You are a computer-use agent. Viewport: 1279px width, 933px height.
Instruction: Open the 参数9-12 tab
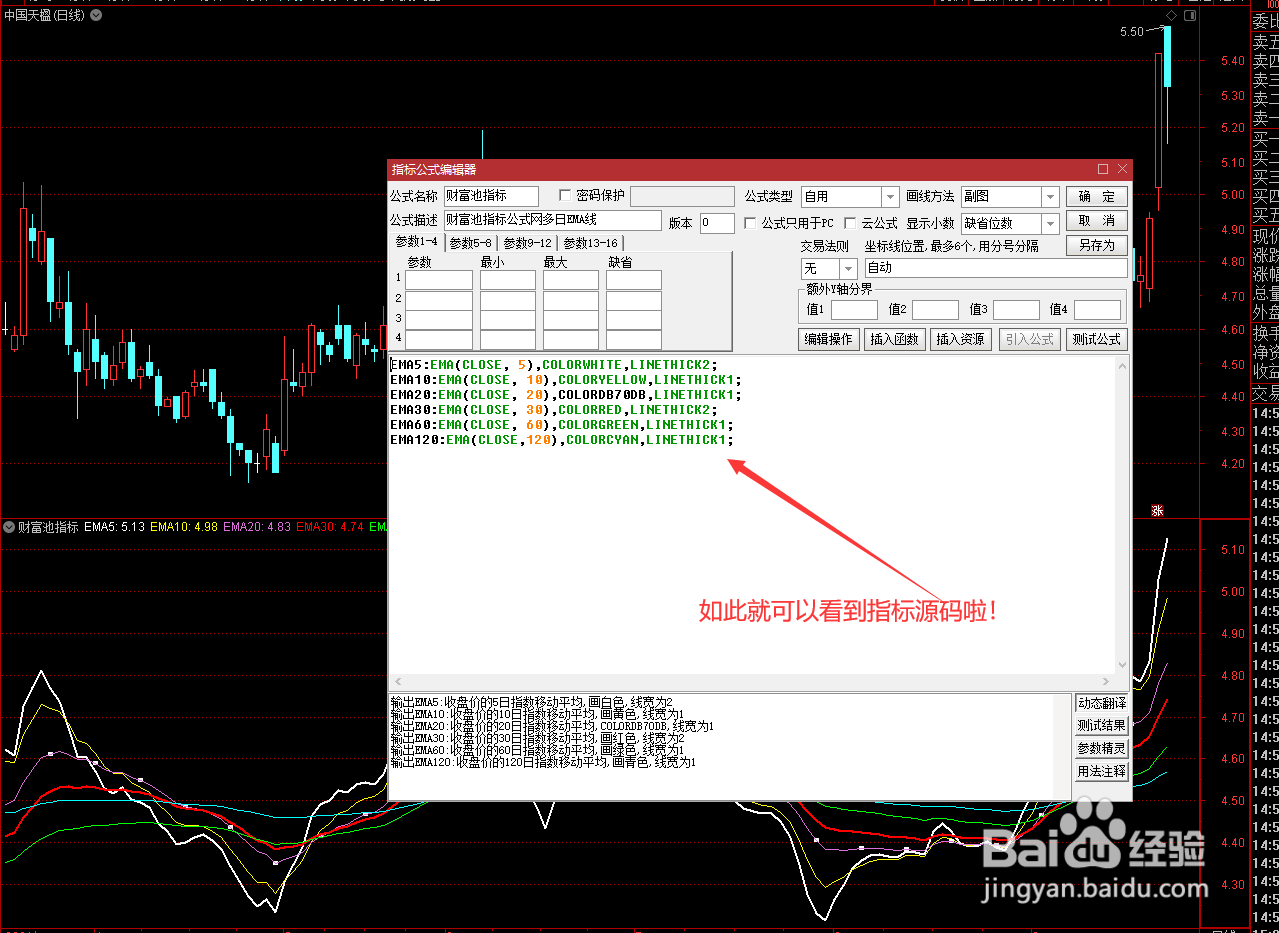pyautogui.click(x=527, y=243)
